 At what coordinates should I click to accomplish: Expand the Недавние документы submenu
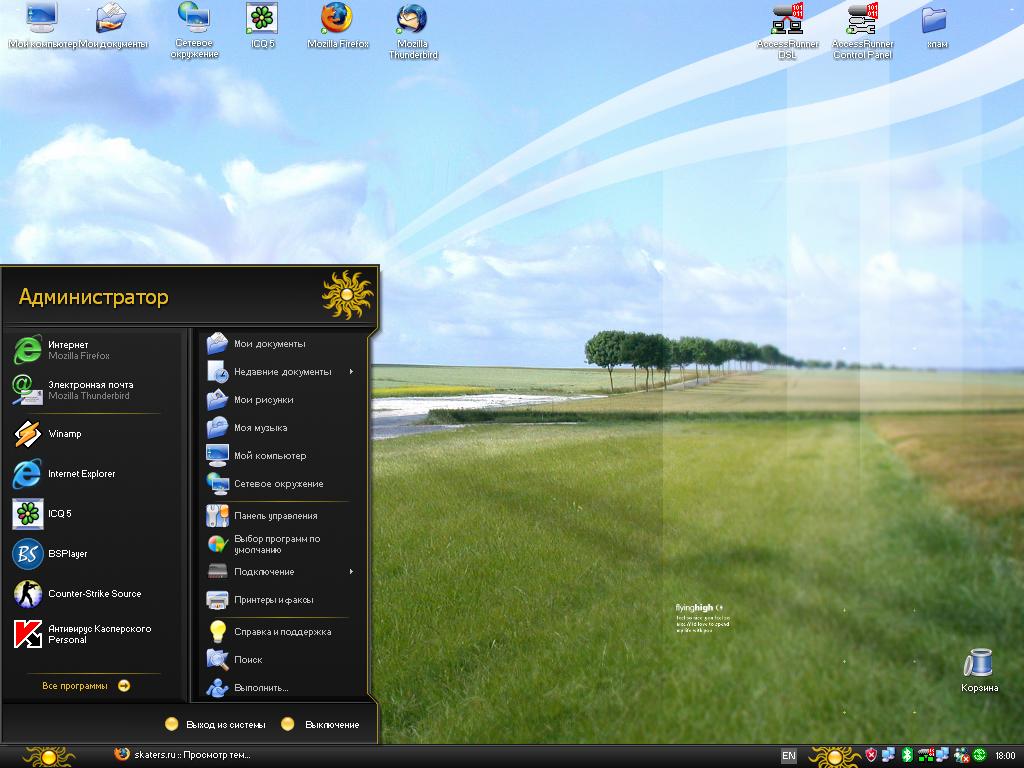[282, 372]
